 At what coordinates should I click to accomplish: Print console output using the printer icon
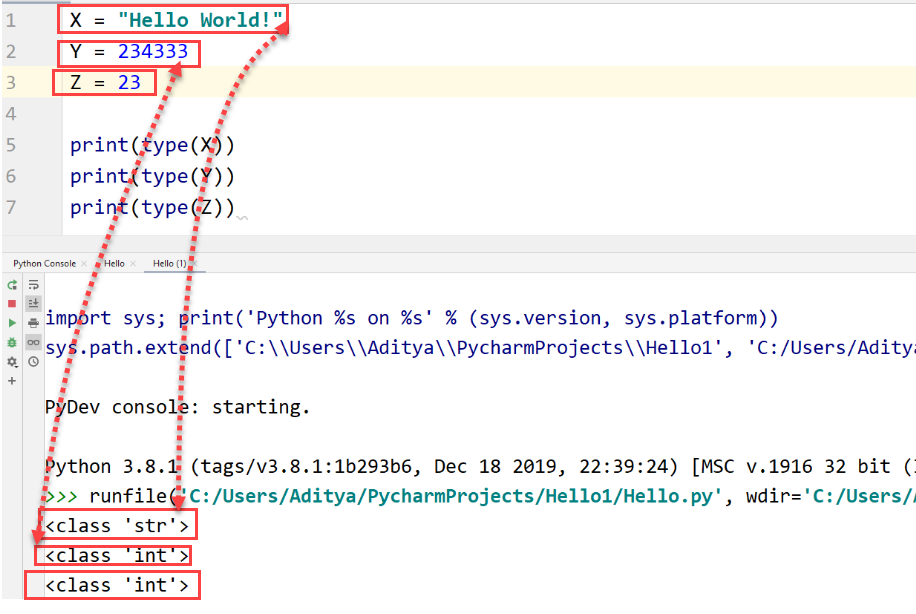click(33, 323)
